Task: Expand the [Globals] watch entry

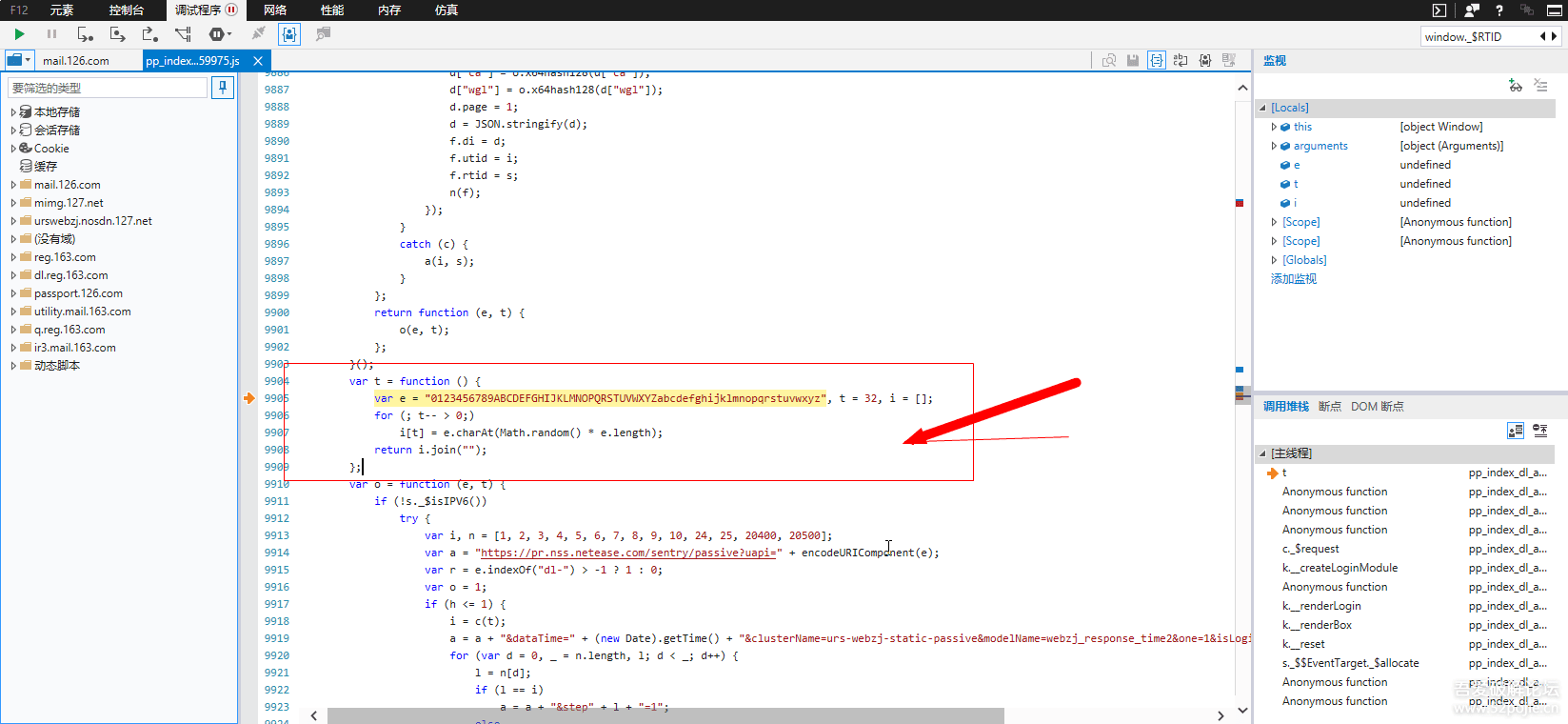Action: (1274, 260)
